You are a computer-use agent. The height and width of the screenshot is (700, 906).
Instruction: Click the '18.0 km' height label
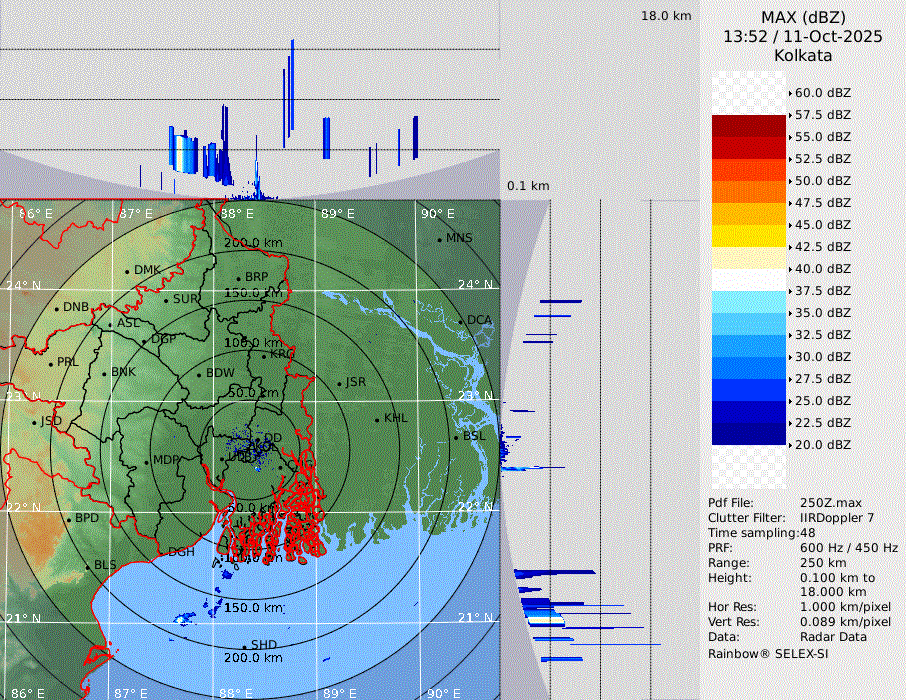pyautogui.click(x=666, y=16)
